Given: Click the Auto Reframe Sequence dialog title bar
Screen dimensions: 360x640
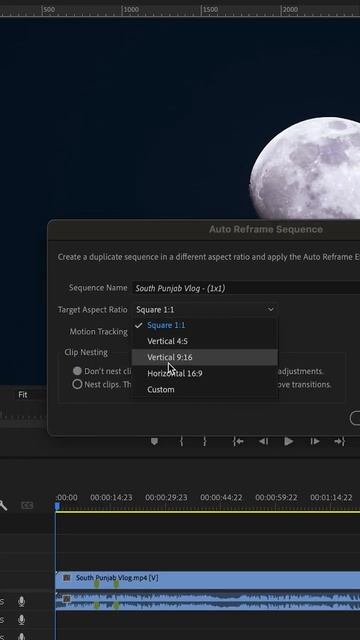Looking at the screenshot, I should tap(204, 229).
